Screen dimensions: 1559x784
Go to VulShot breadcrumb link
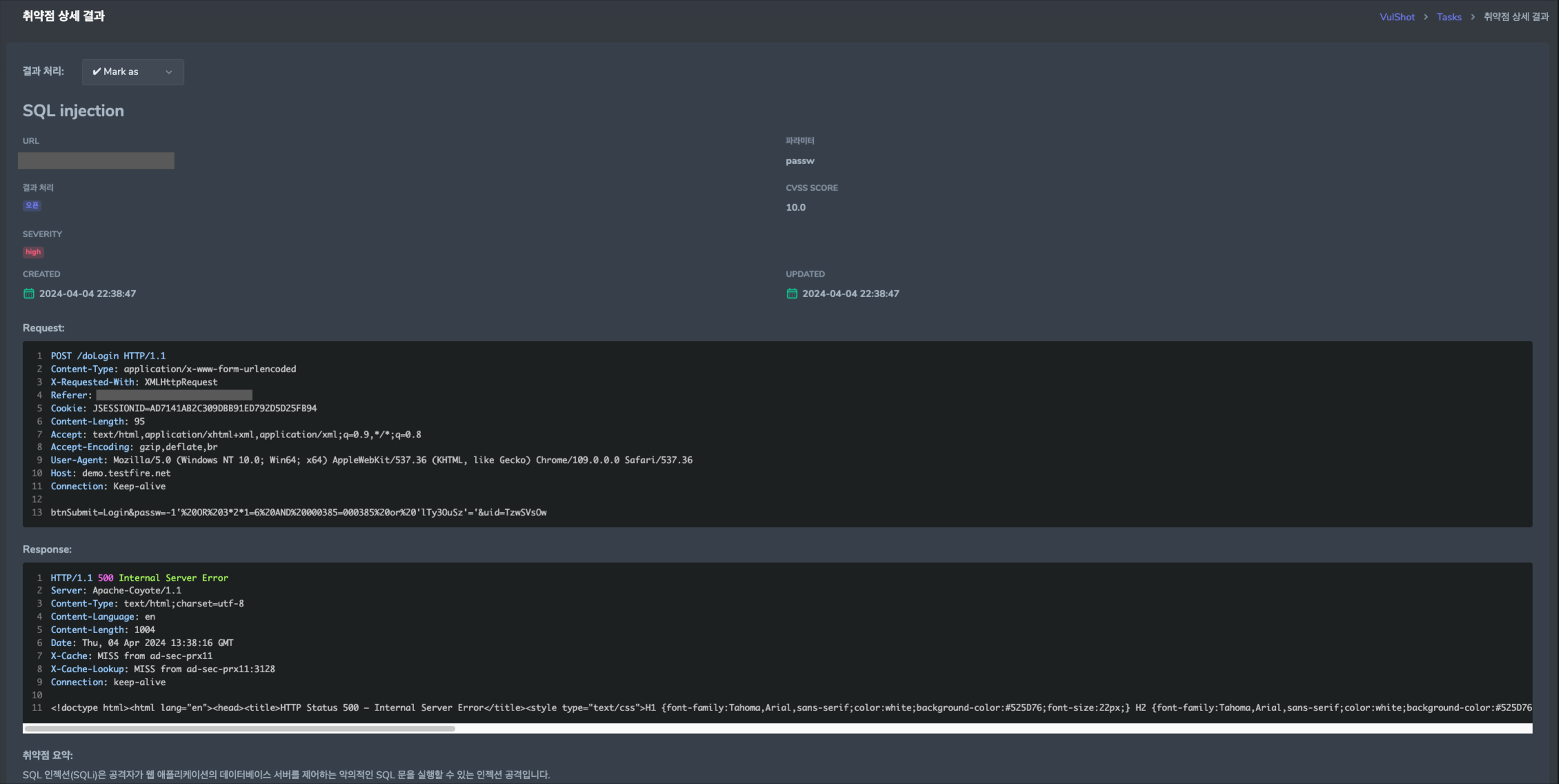point(1397,17)
